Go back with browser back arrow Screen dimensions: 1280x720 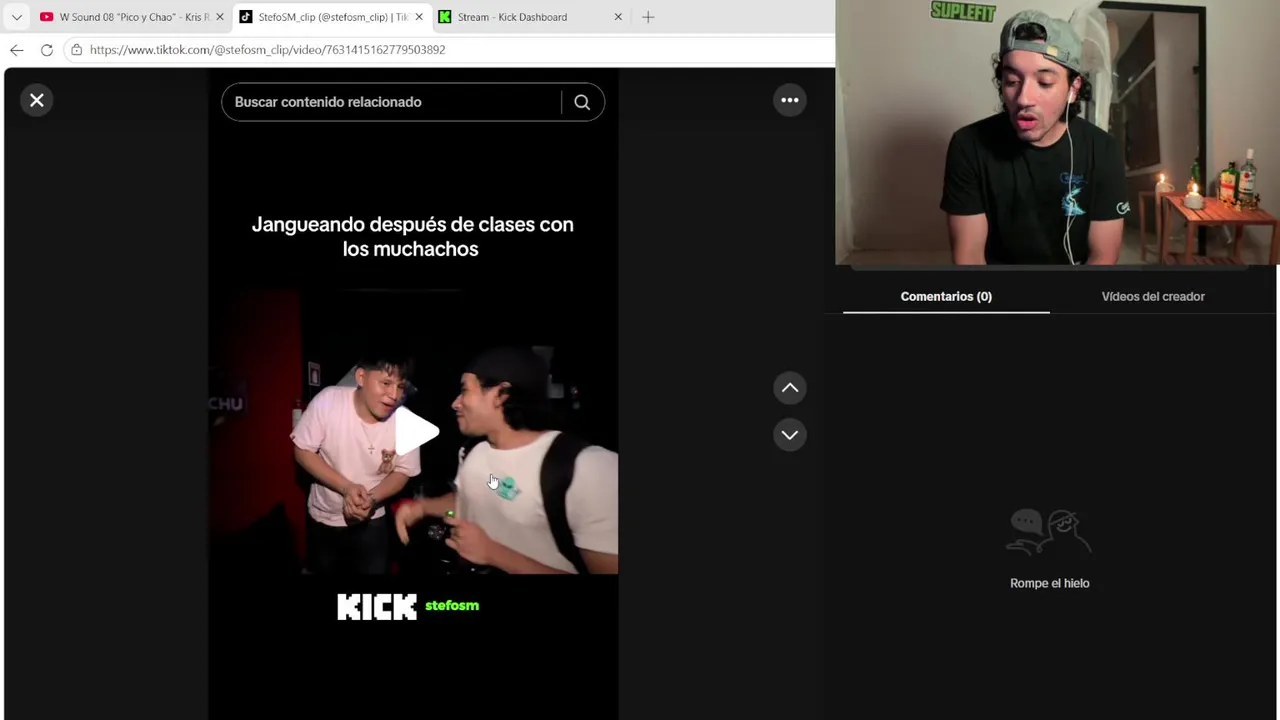click(x=17, y=50)
